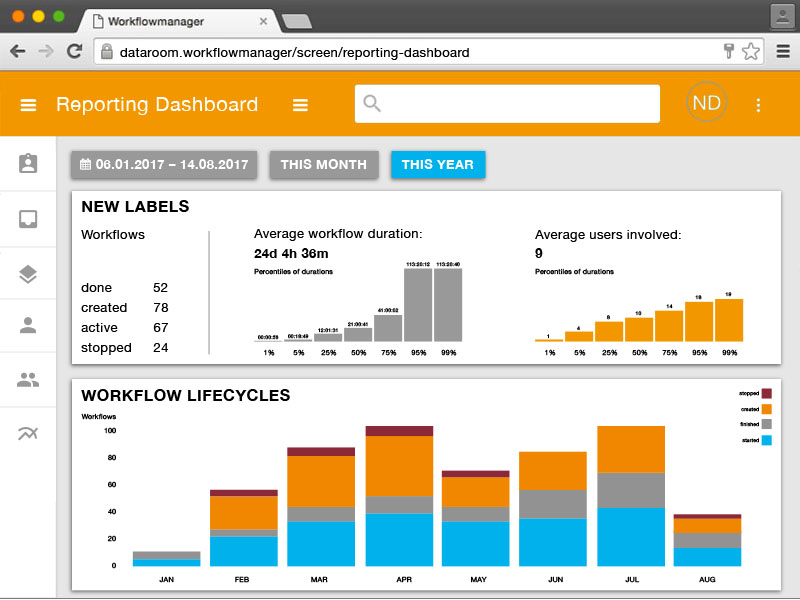The image size is (800, 600).
Task: Click the NEW LABELS heading
Action: point(135,206)
